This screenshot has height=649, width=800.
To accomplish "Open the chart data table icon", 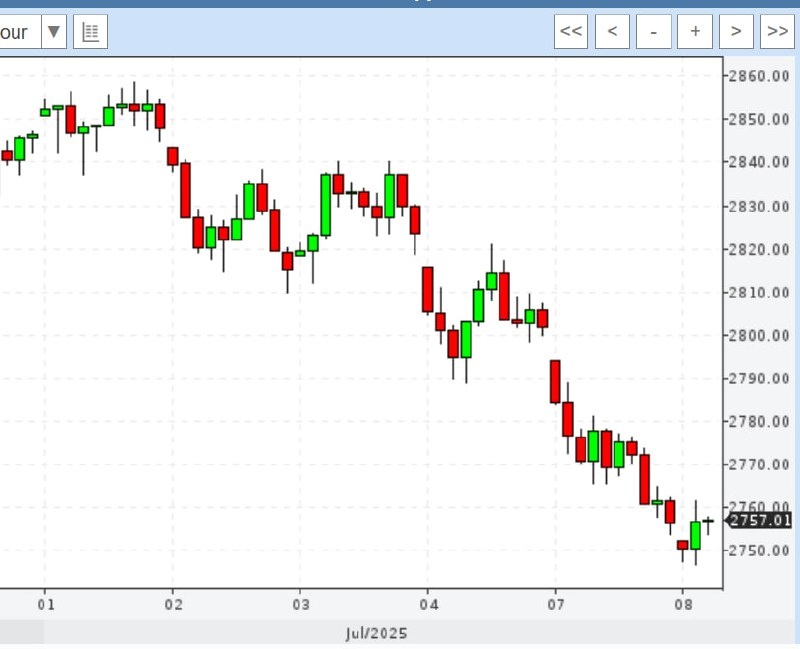I will pos(90,32).
